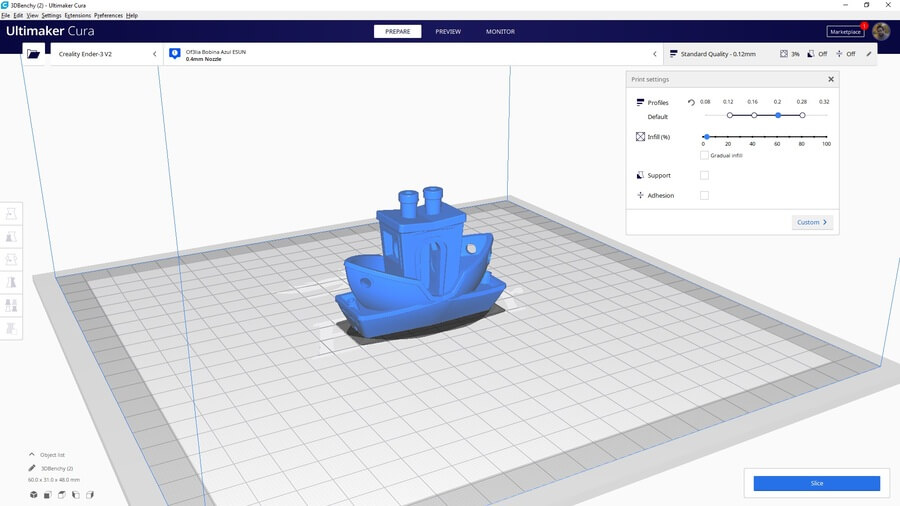Open Per Model Settings tool
Screen dimensions: 900x506
pyautogui.click(x=11, y=305)
